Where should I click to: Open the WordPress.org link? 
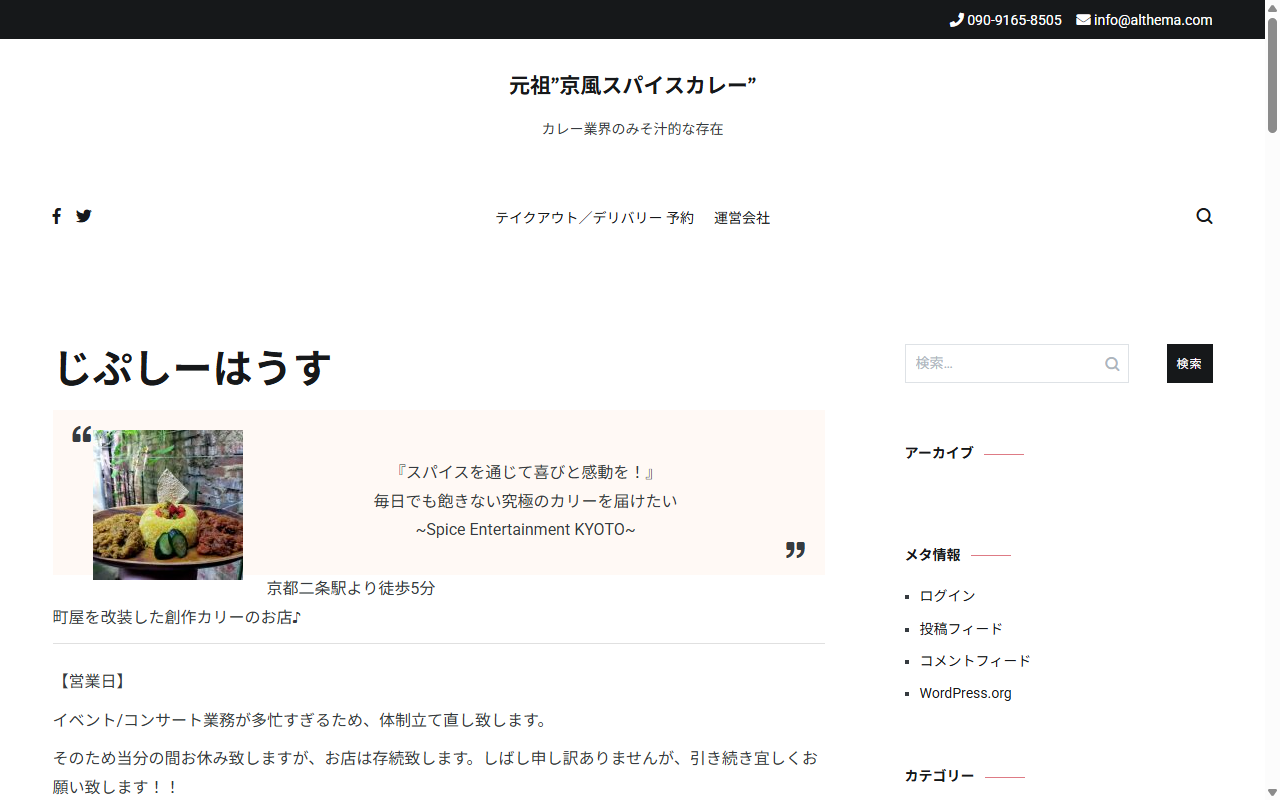(x=965, y=693)
